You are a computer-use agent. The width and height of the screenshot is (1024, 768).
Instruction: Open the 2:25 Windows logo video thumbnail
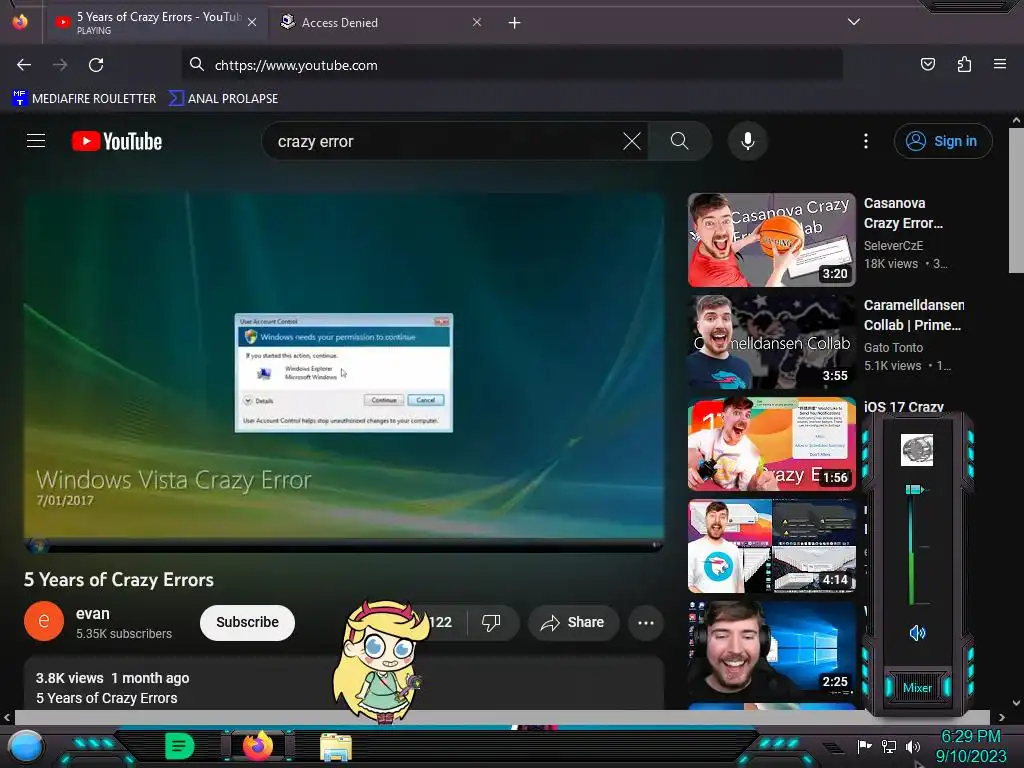[x=772, y=648]
